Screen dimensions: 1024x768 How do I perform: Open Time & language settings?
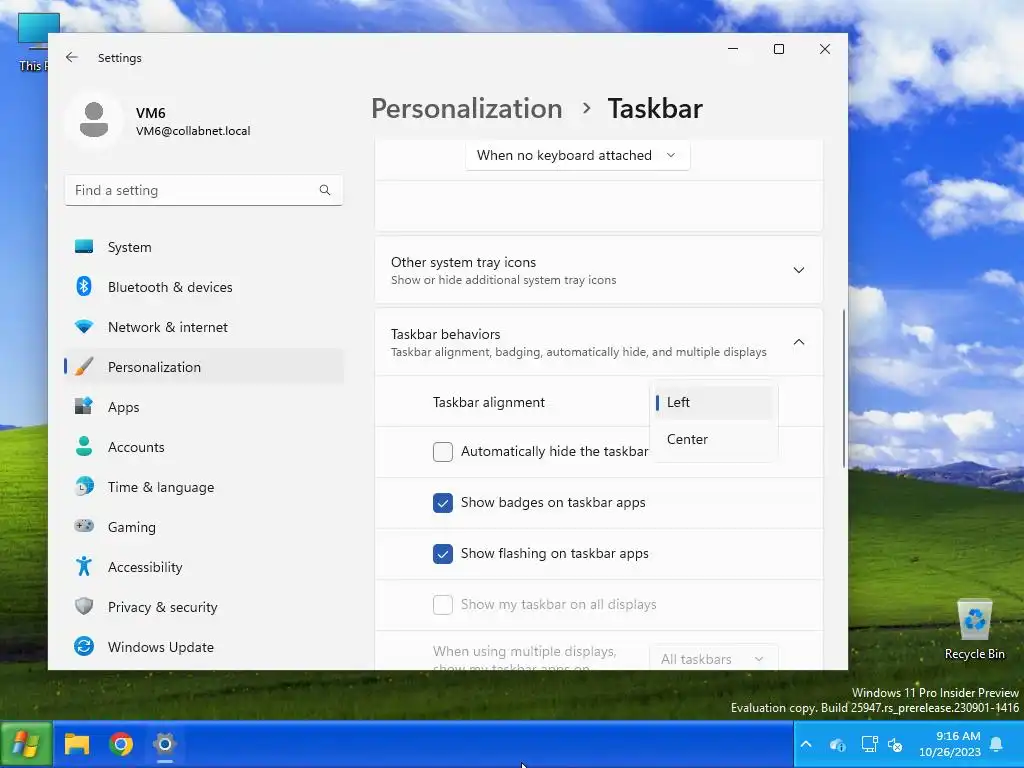click(204, 487)
